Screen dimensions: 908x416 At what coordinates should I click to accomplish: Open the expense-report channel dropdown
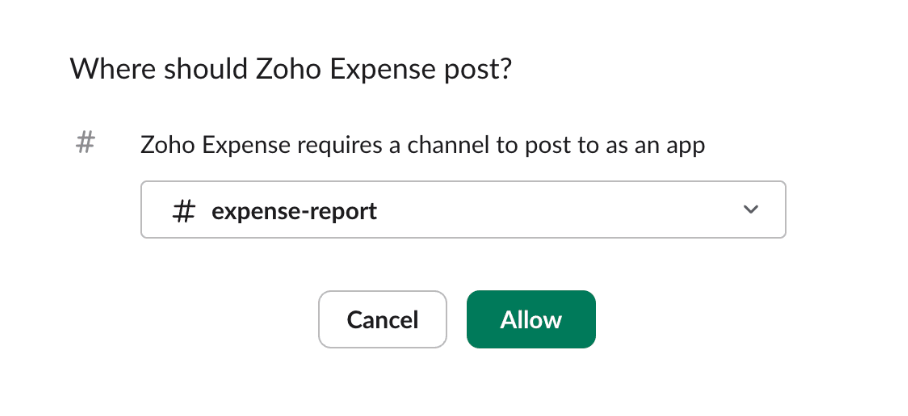(463, 210)
